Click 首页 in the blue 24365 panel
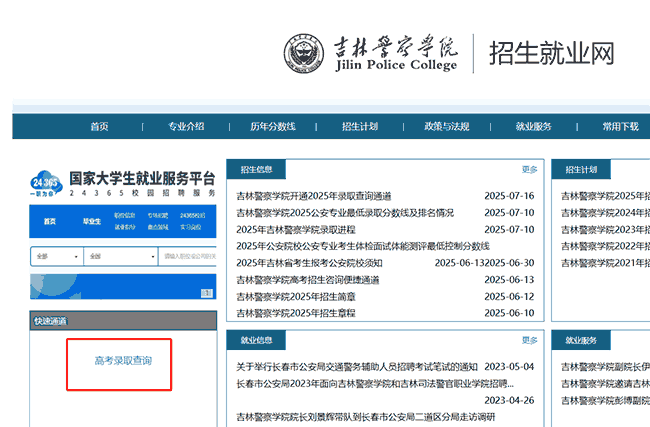 (50, 221)
